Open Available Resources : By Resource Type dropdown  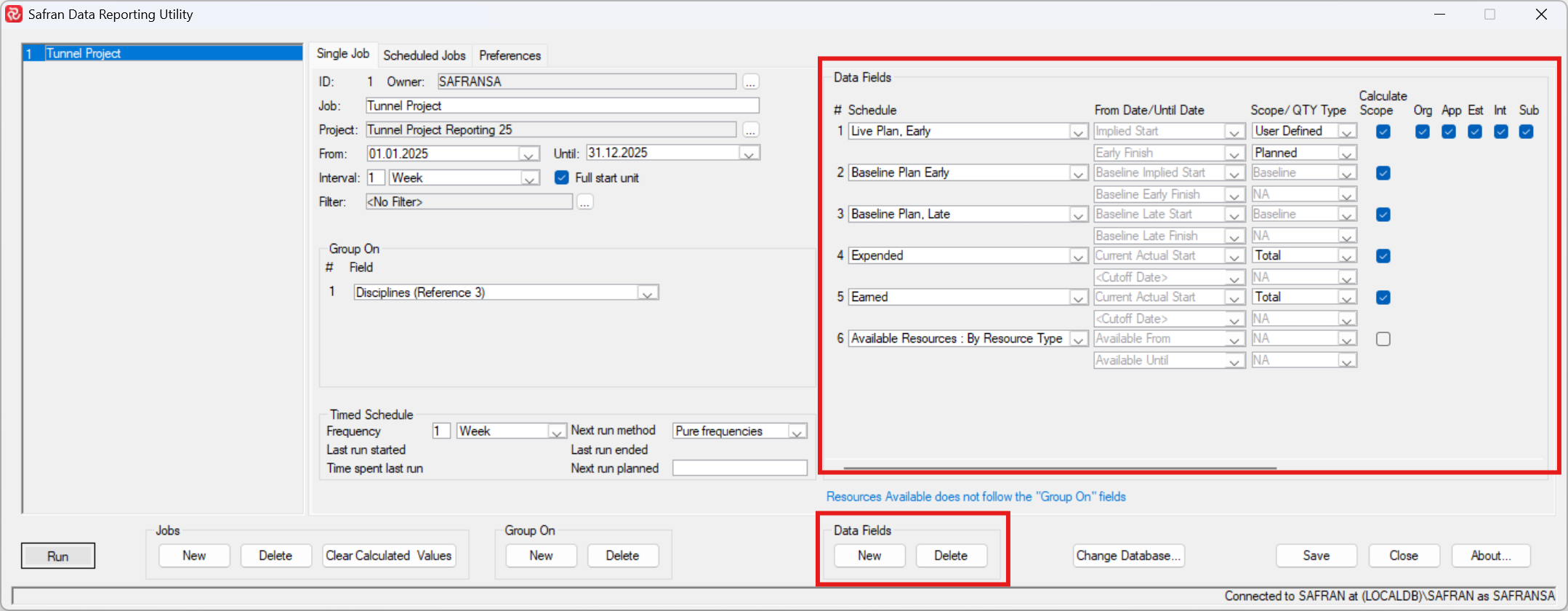(1078, 339)
